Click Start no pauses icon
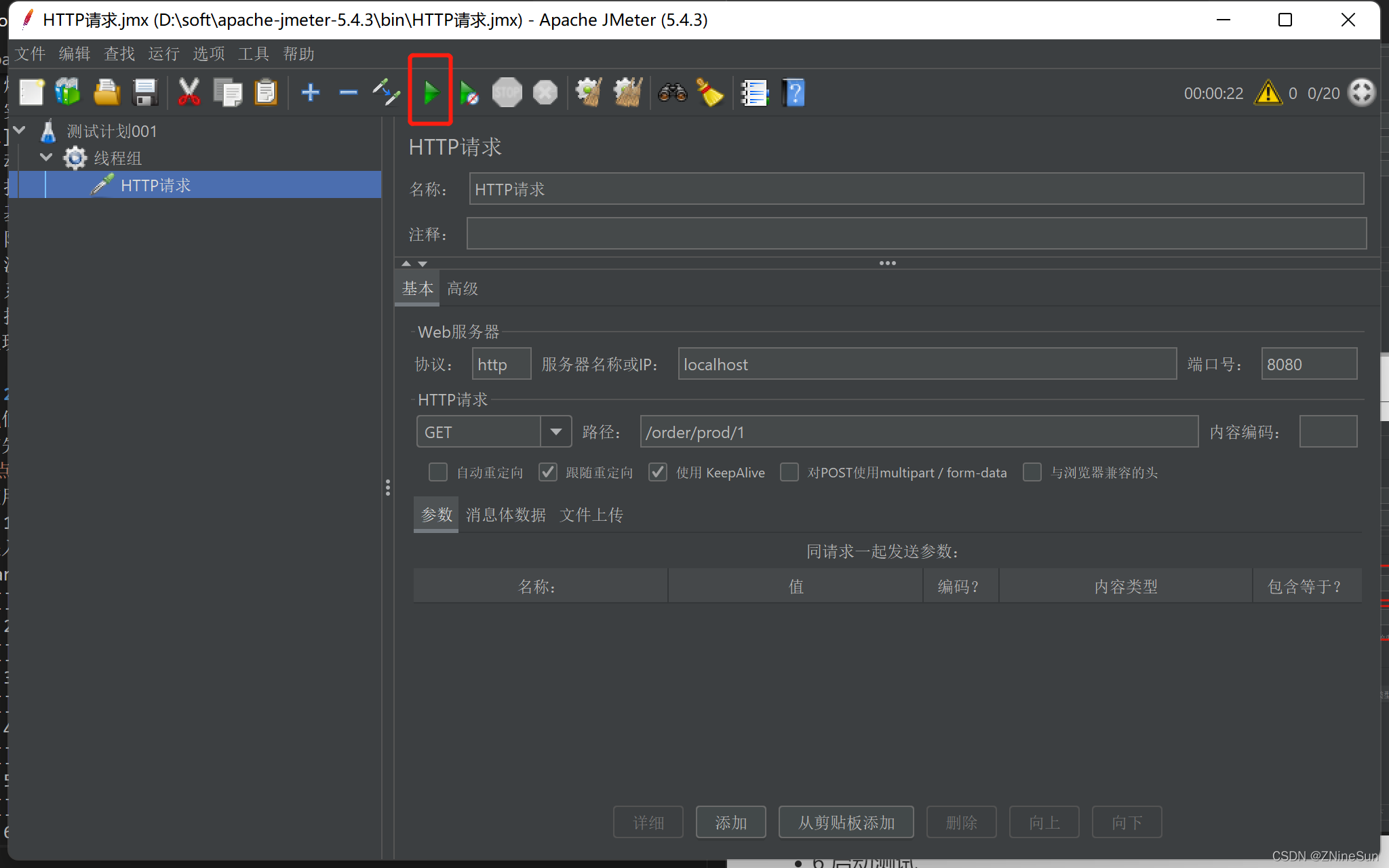The height and width of the screenshot is (868, 1389). click(x=469, y=93)
